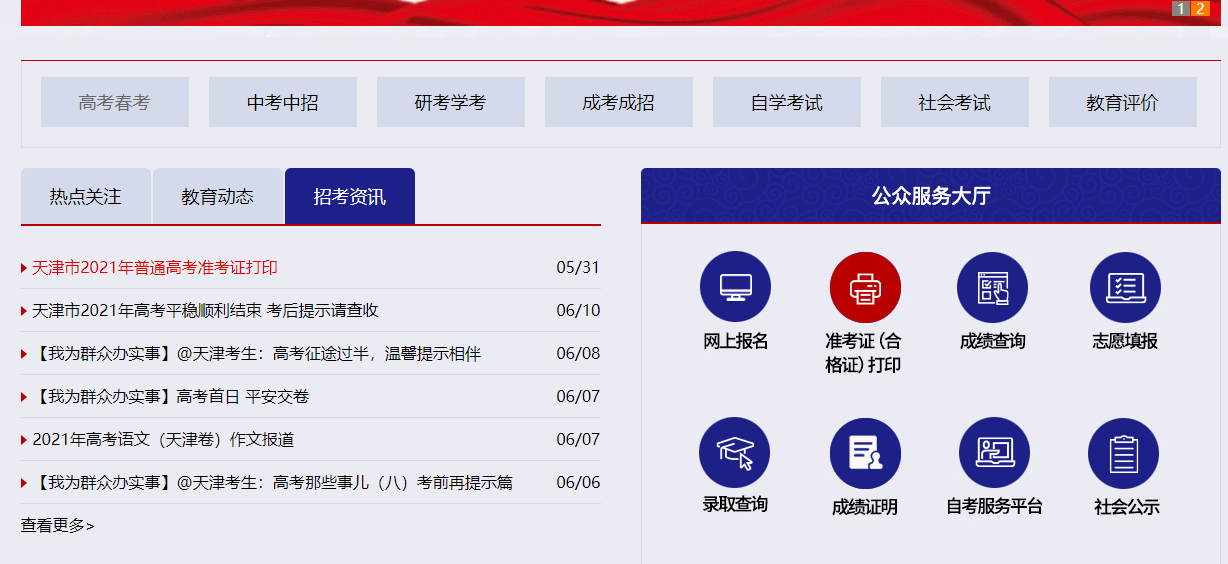1228x564 pixels.
Task: Read the 2021年高考语文作文报道 article
Action: pos(163,440)
